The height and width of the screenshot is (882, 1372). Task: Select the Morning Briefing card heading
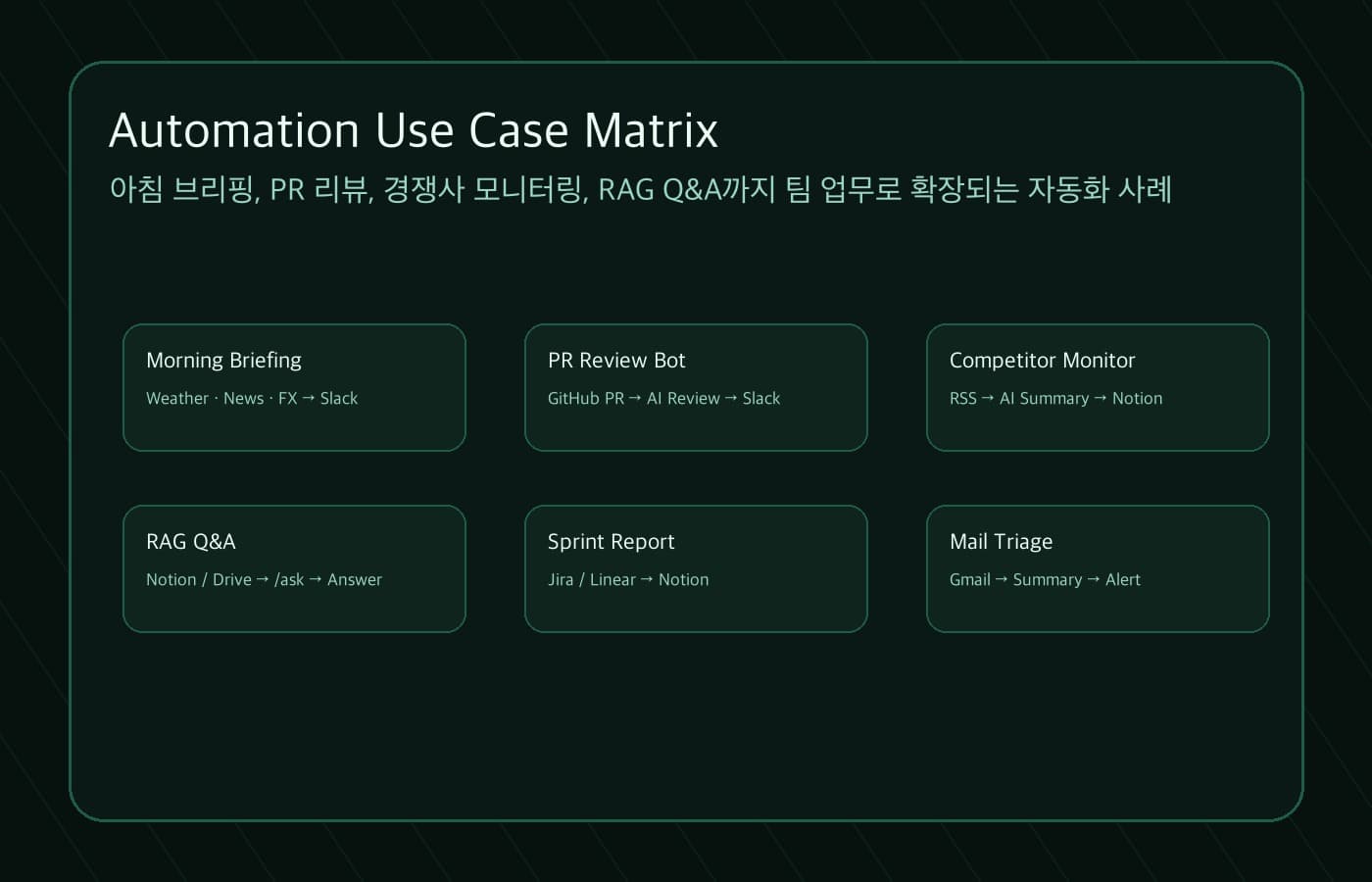223,361
